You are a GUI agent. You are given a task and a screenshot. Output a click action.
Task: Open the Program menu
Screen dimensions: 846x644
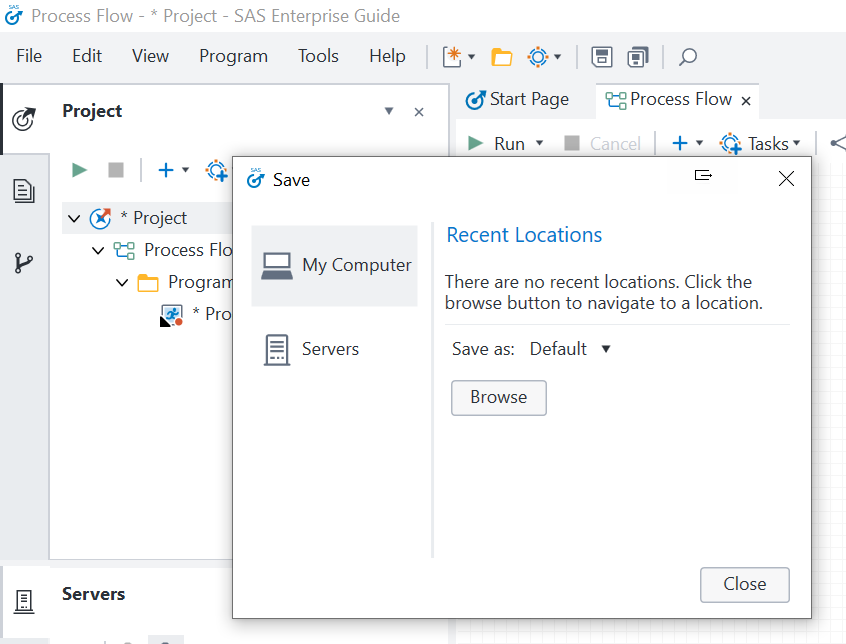(x=233, y=56)
